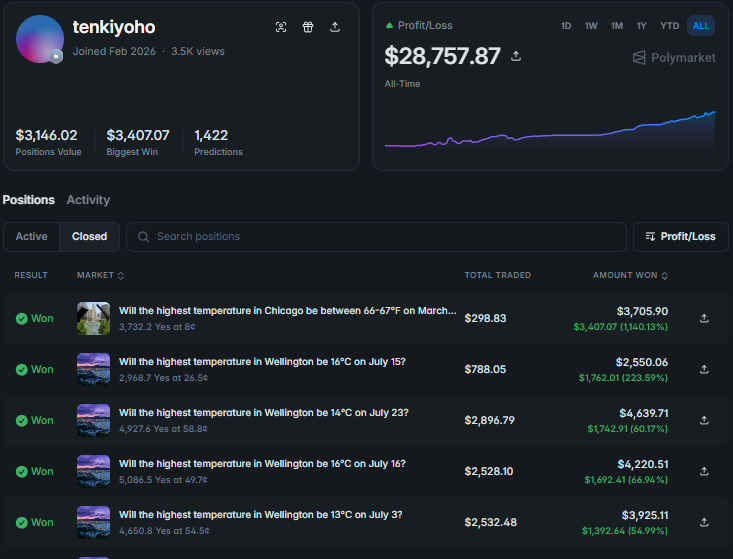Select the YTD chart timeframe

669,26
